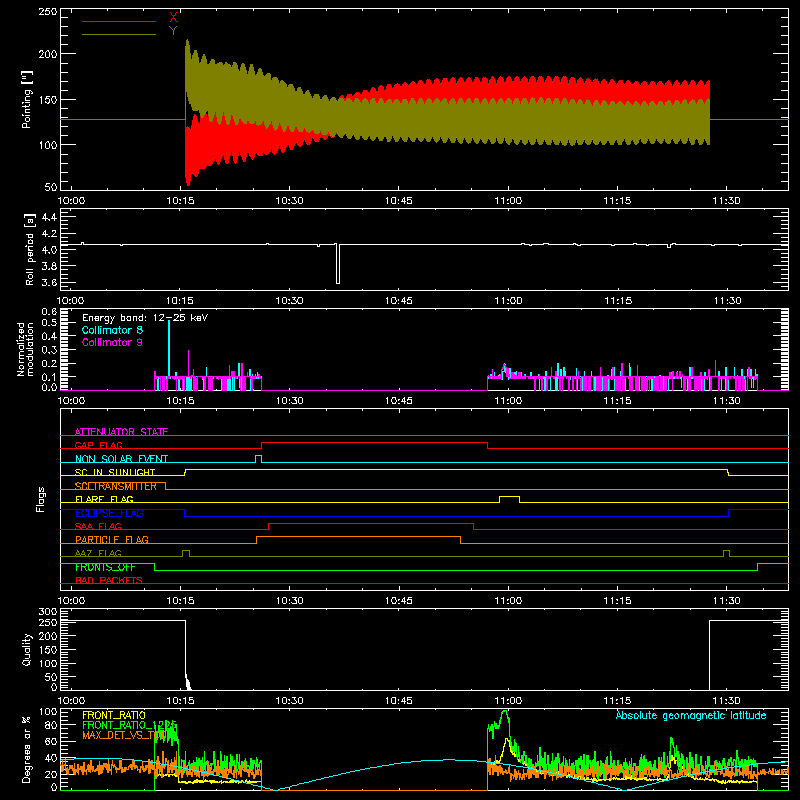This screenshot has height=800, width=800.
Task: Select the green FRONT_RATIO_1225 legend entry
Action: coord(130,725)
